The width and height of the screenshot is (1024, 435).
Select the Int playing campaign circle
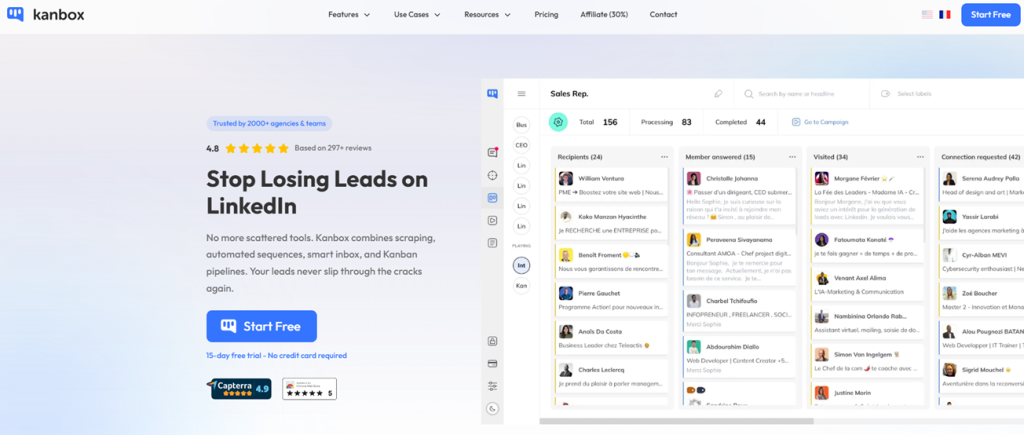[x=521, y=265]
